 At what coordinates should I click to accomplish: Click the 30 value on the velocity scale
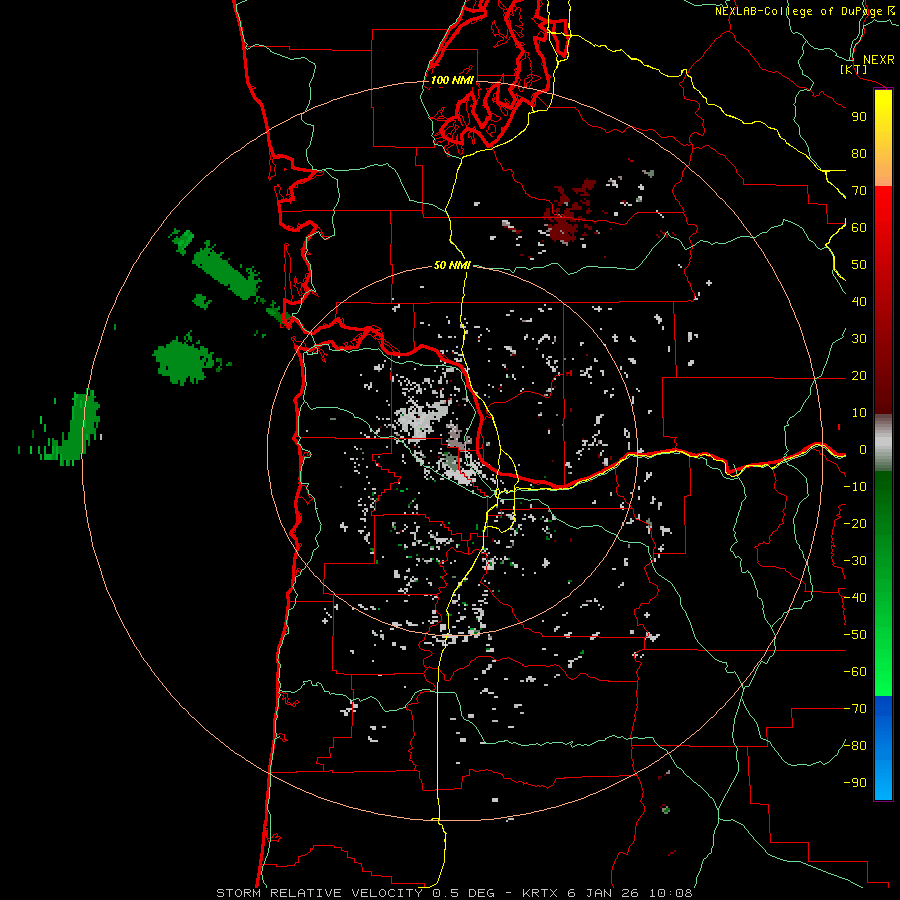tap(859, 339)
